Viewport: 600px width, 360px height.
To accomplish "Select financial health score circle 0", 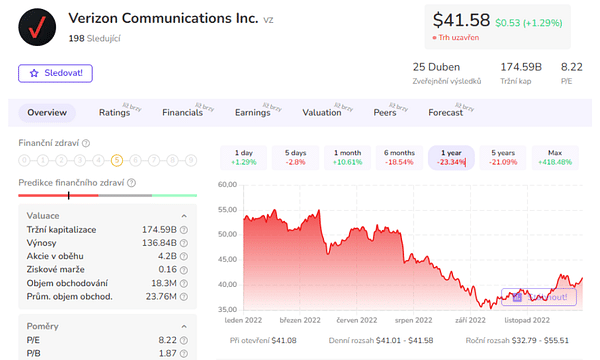I will (24, 160).
